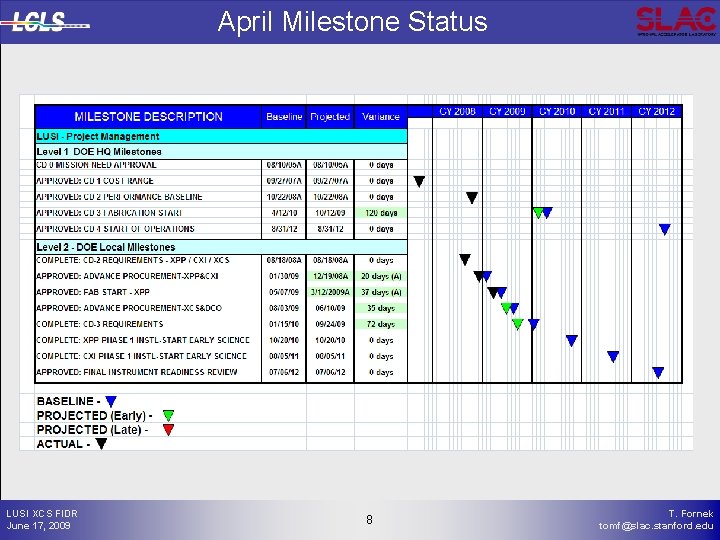
Task: Click the slide page number 8
Action: coord(369,520)
